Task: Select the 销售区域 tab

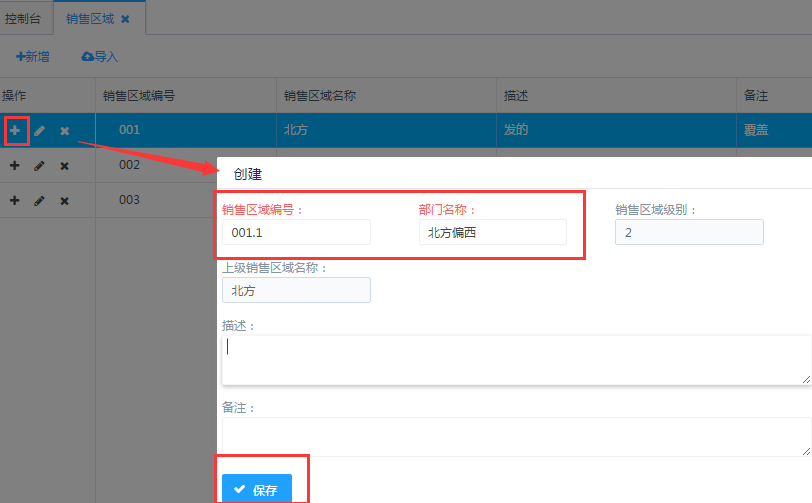Action: [x=90, y=19]
